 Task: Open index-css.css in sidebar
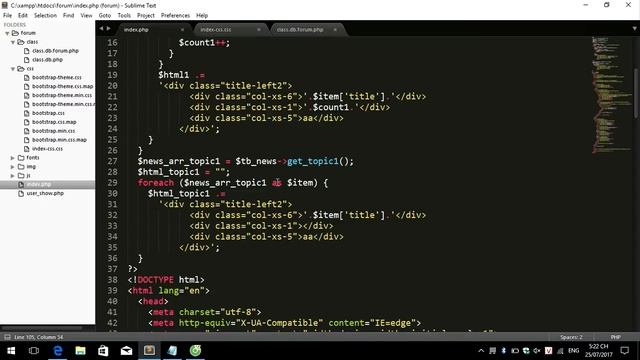coord(47,149)
